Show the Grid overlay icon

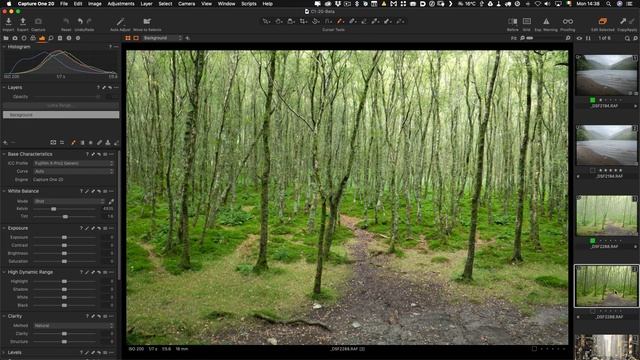(527, 22)
